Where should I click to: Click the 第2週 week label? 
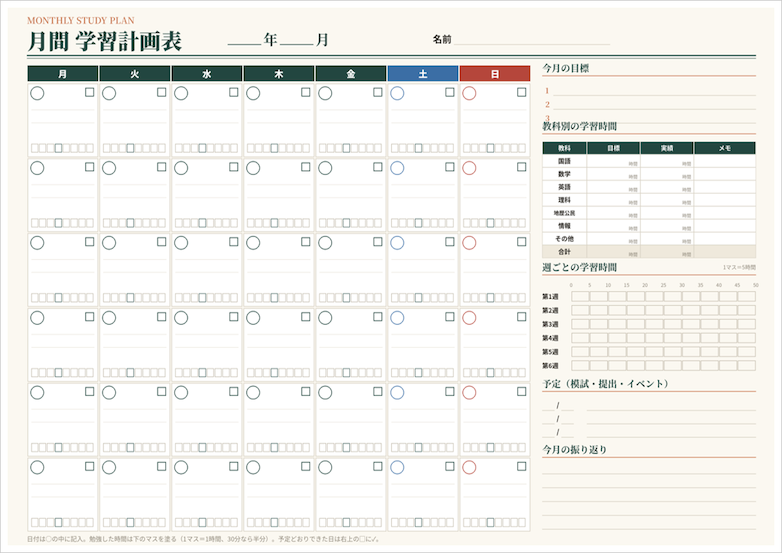pos(551,310)
